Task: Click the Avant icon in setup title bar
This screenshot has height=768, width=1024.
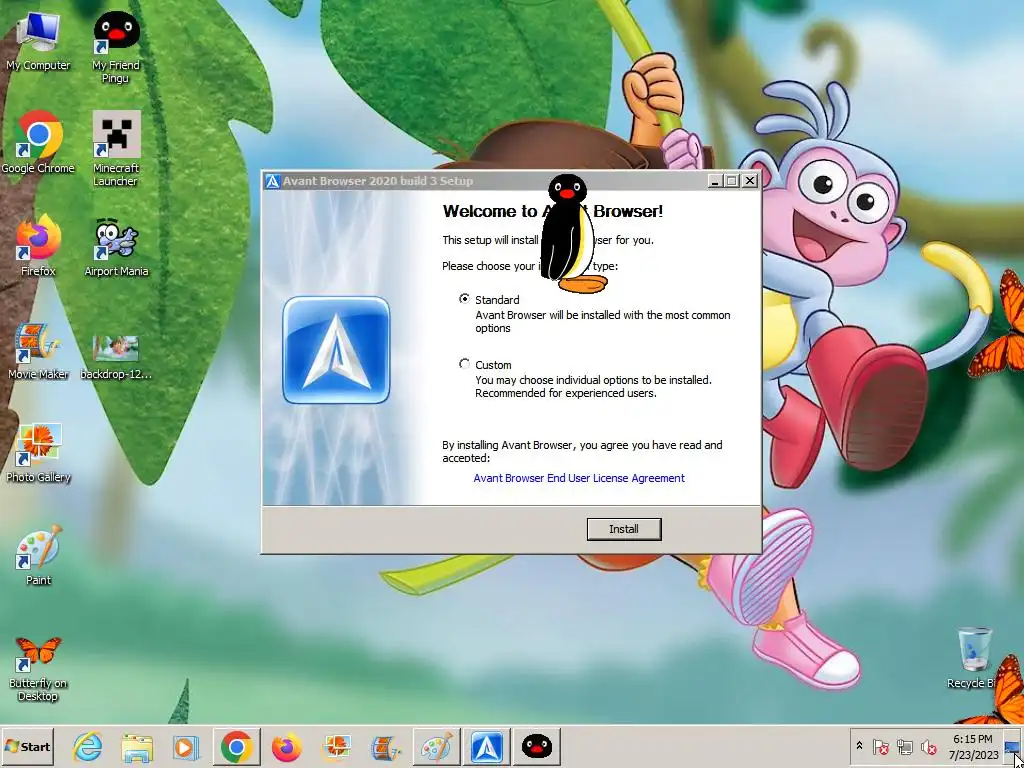Action: pyautogui.click(x=273, y=181)
